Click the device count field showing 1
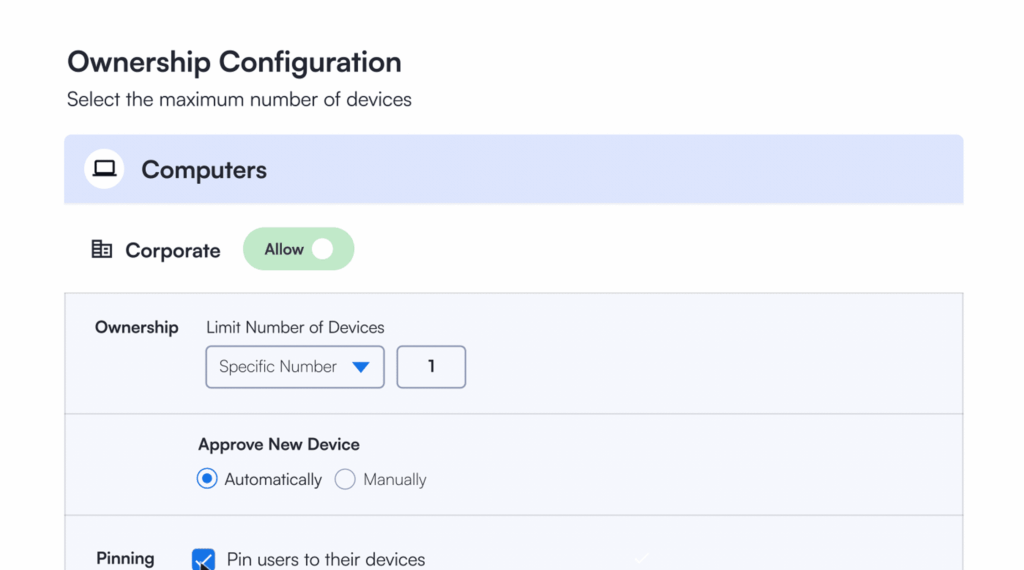This screenshot has width=1024, height=570. [431, 367]
